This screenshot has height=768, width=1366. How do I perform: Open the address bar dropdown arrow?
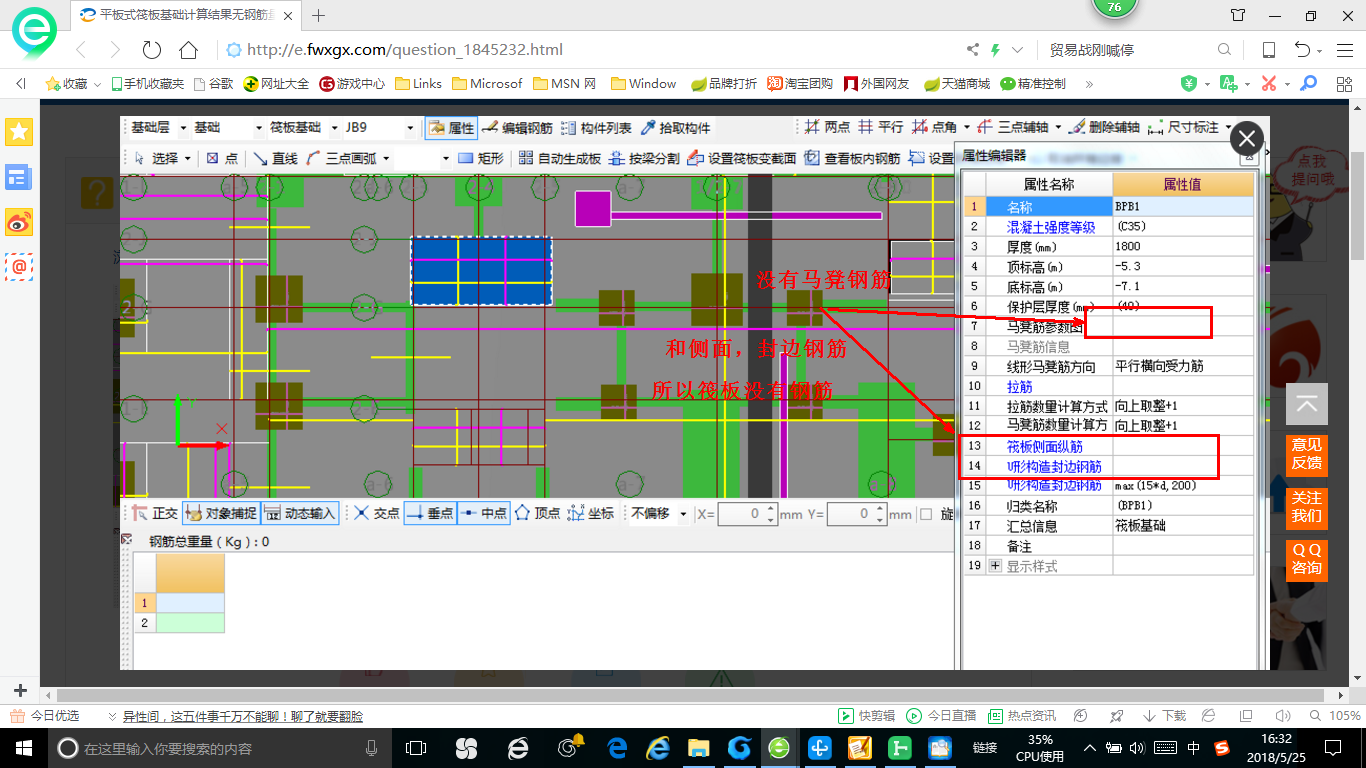(1017, 50)
